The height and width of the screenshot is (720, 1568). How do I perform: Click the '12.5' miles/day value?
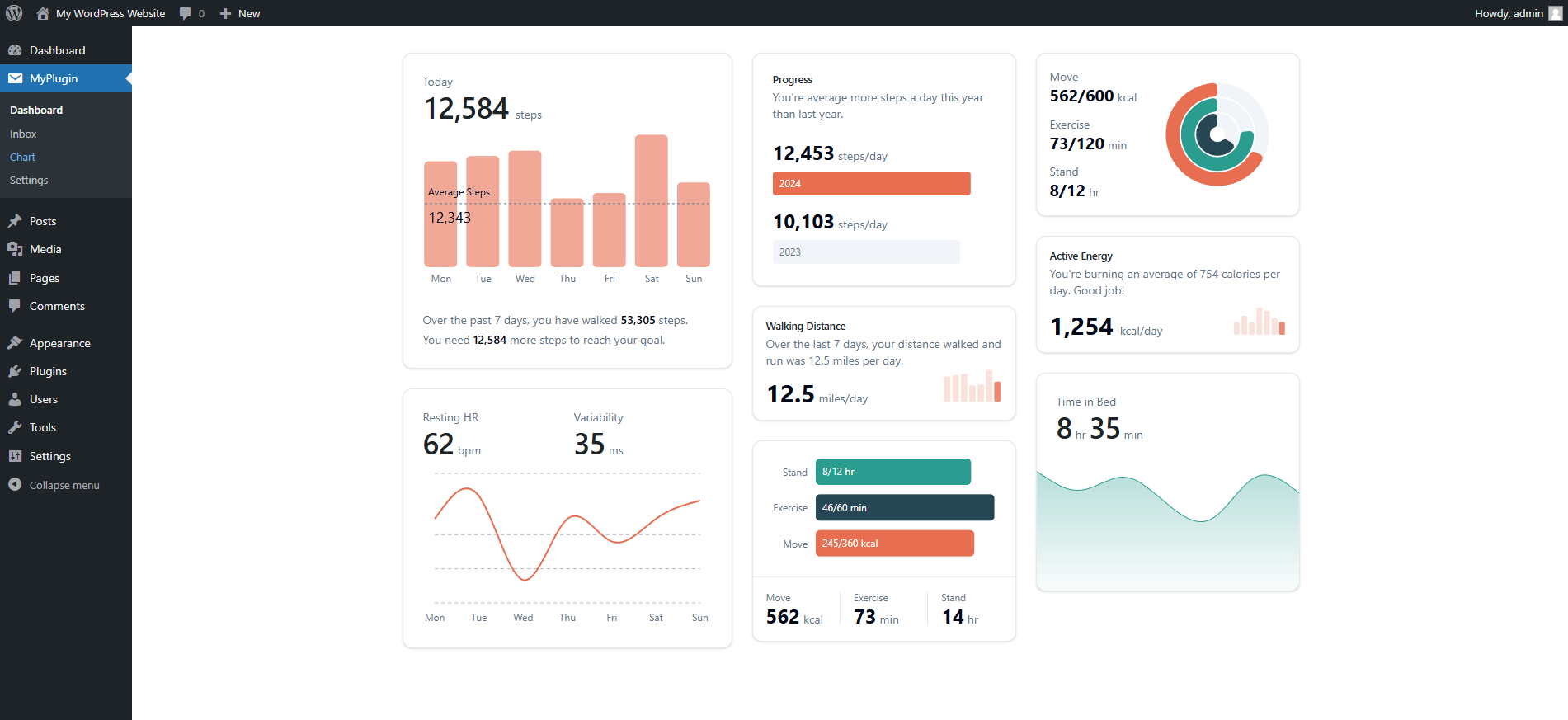tap(790, 394)
